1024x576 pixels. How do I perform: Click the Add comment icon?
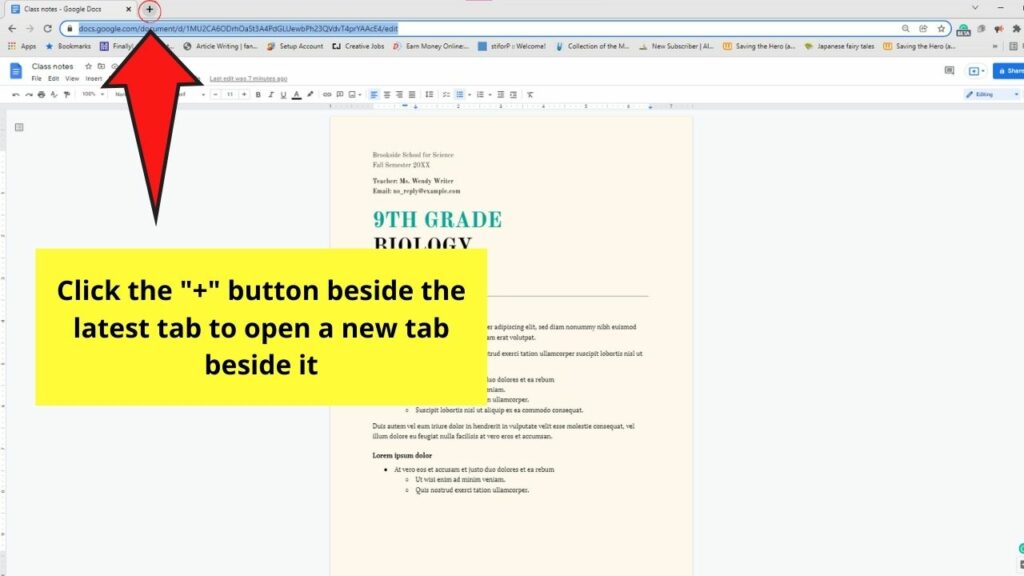click(x=339, y=94)
